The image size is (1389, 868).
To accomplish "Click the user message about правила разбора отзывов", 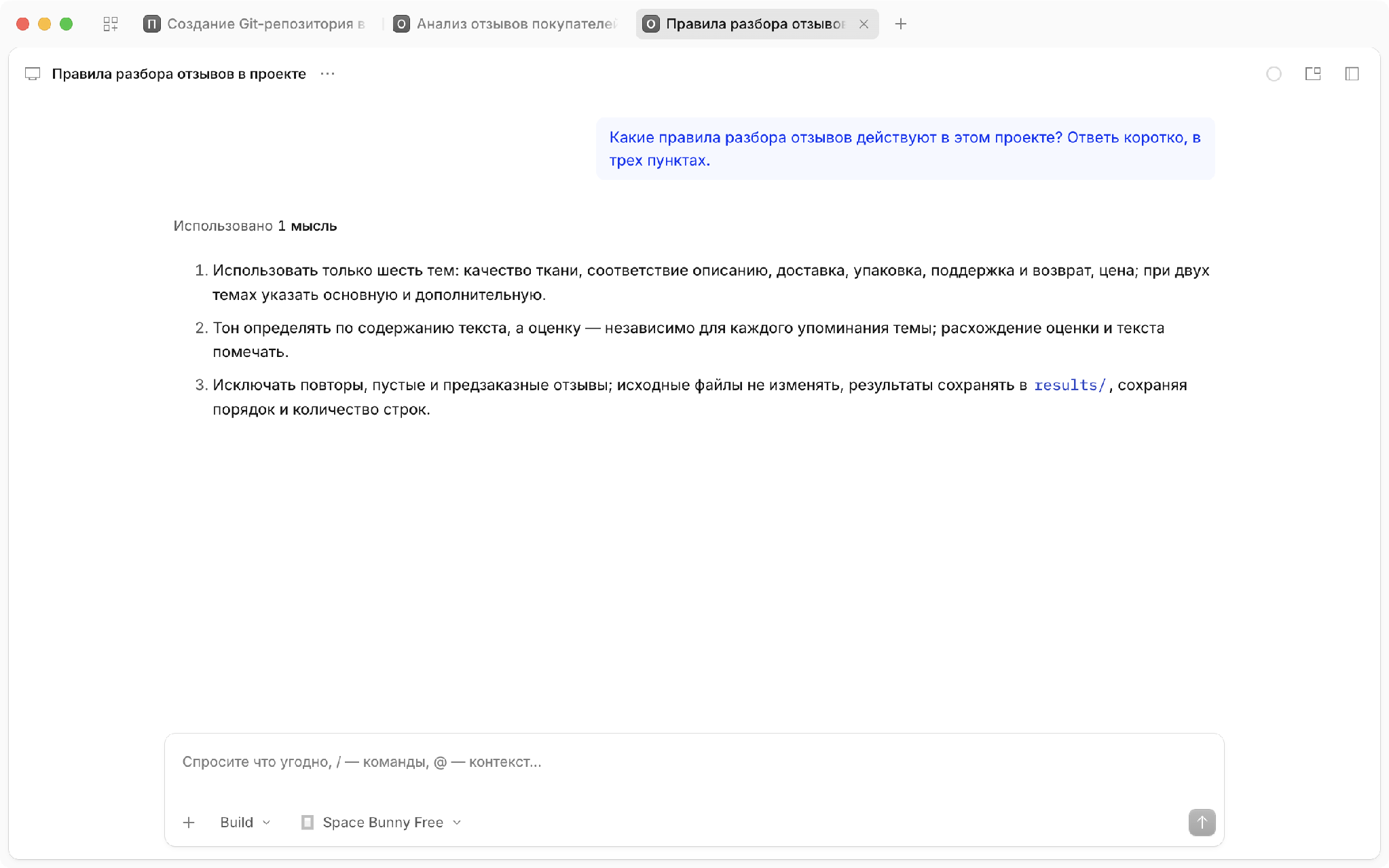I will [905, 149].
